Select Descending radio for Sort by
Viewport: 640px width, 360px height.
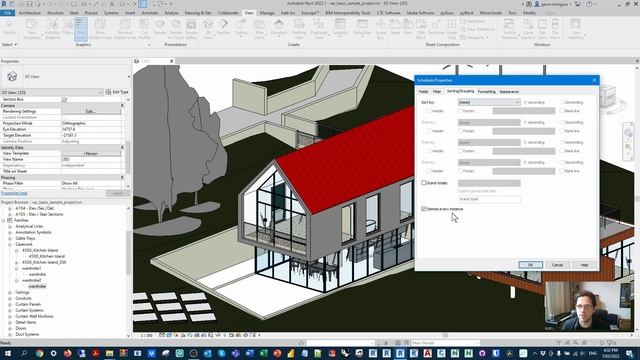click(562, 102)
